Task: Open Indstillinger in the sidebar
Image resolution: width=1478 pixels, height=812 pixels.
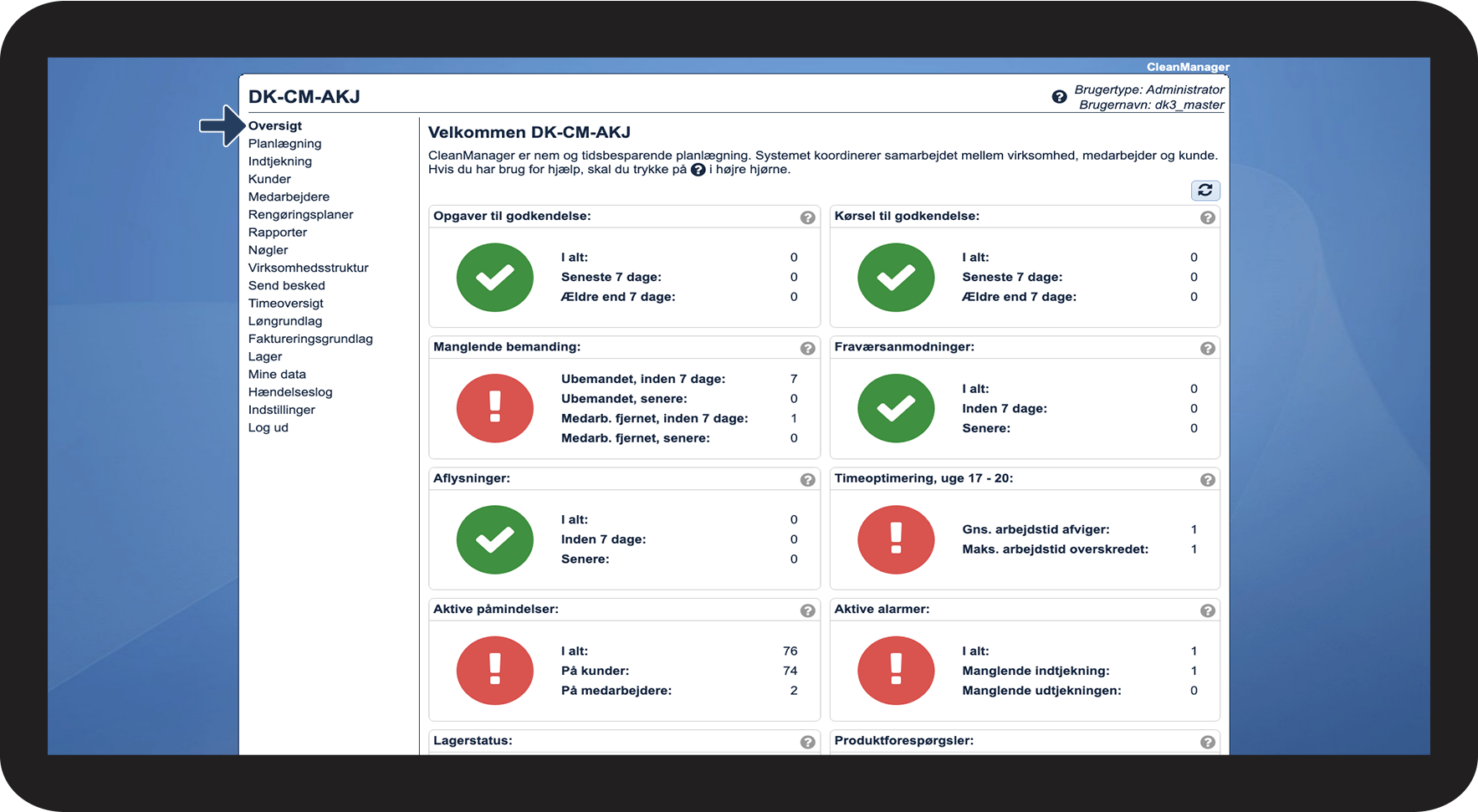Action: pos(281,410)
